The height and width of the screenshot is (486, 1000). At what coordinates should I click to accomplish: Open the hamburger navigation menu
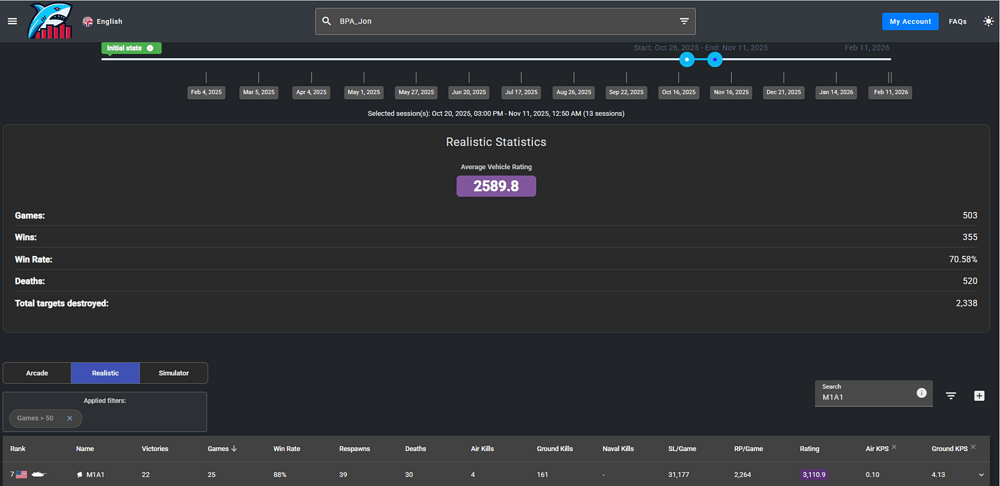12,21
